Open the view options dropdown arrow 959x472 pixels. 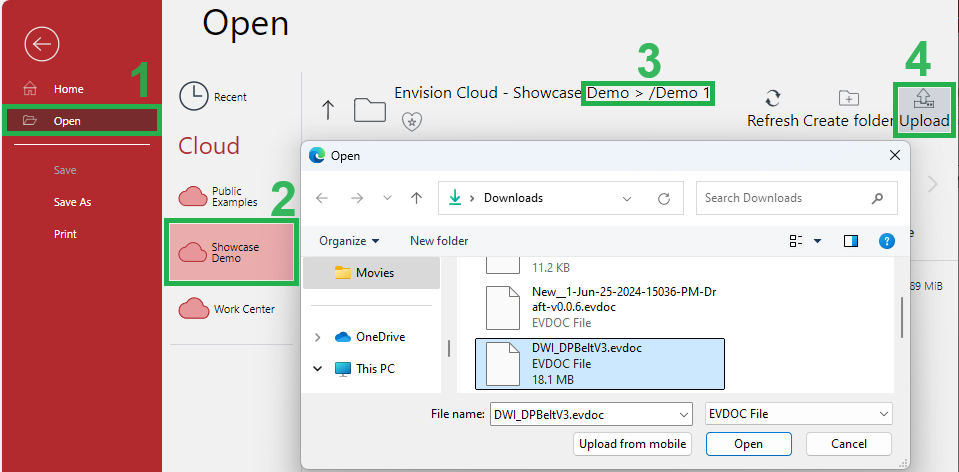pos(817,242)
